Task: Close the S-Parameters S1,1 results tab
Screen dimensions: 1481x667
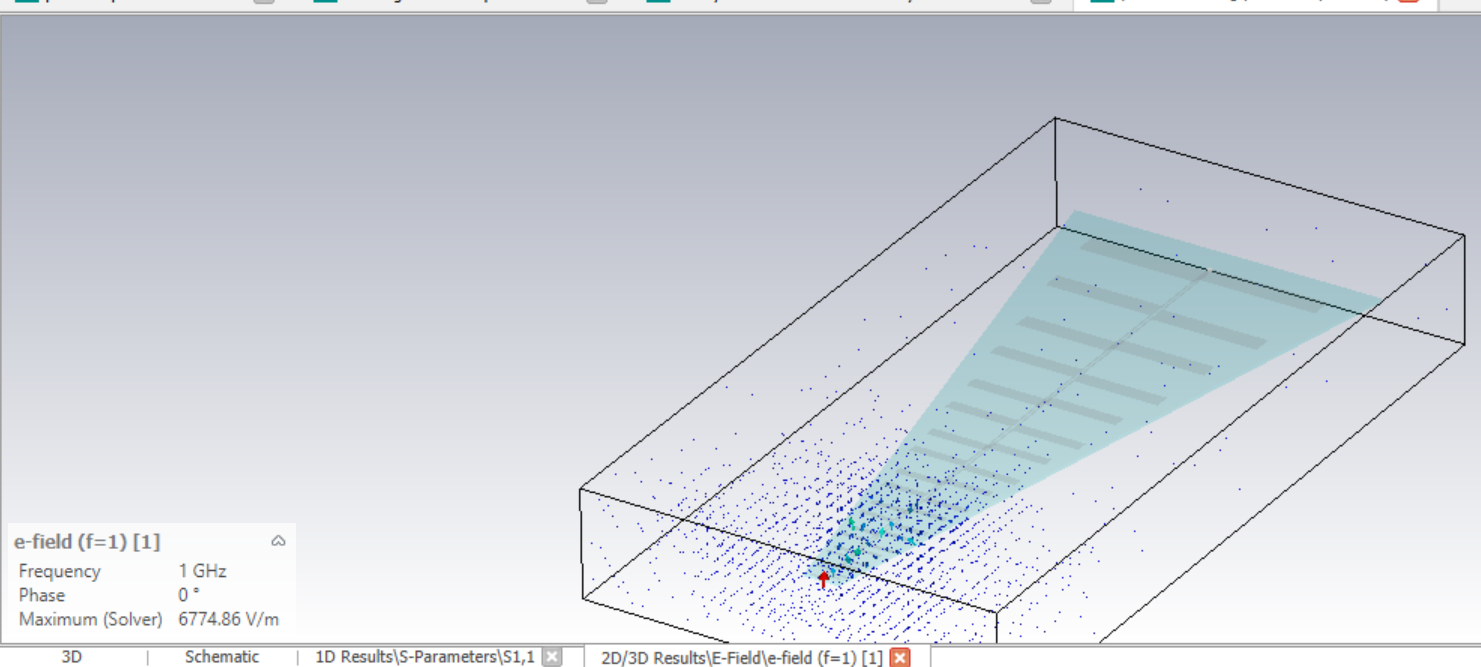Action: (552, 657)
